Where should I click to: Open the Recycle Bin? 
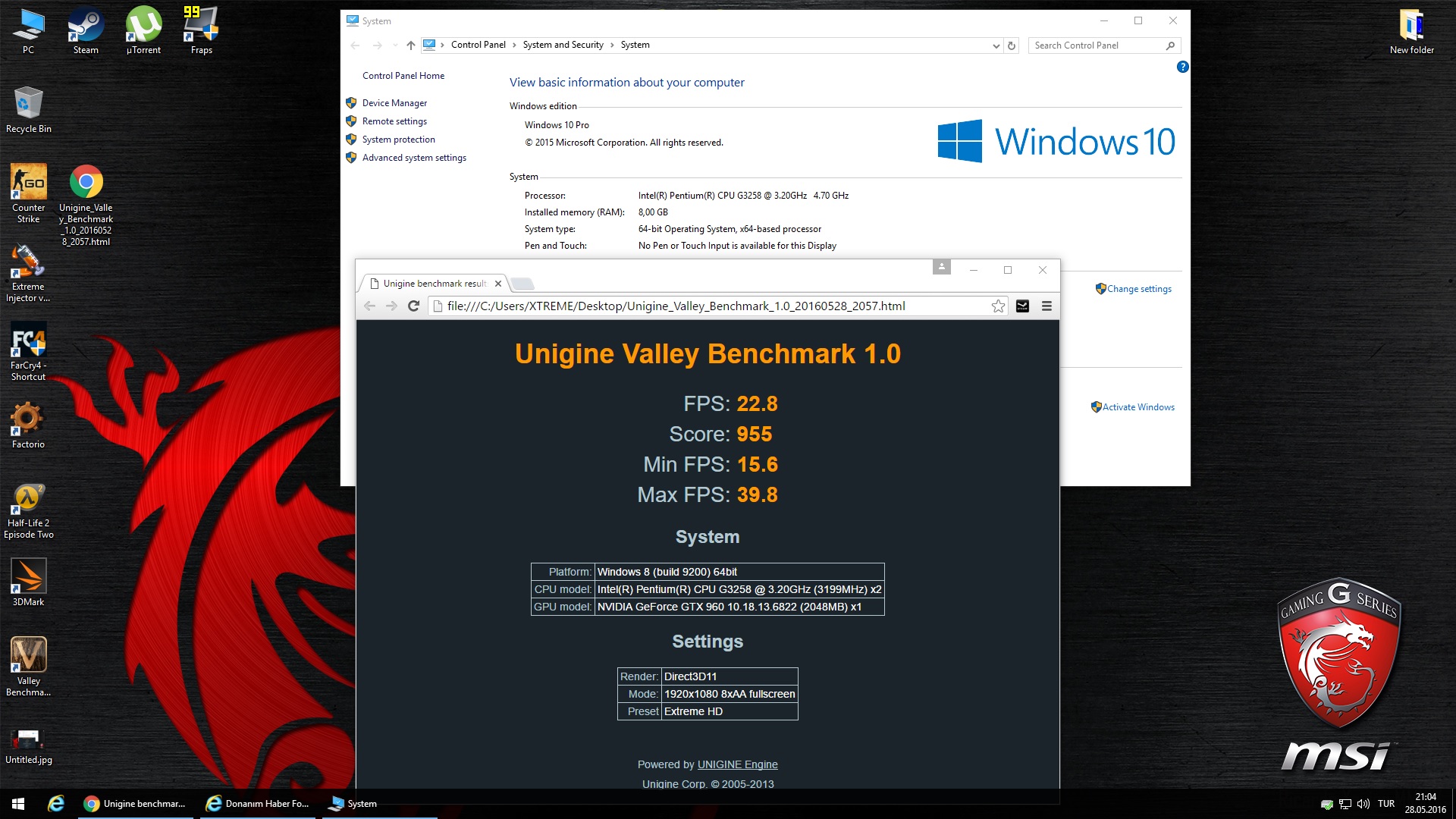[29, 110]
